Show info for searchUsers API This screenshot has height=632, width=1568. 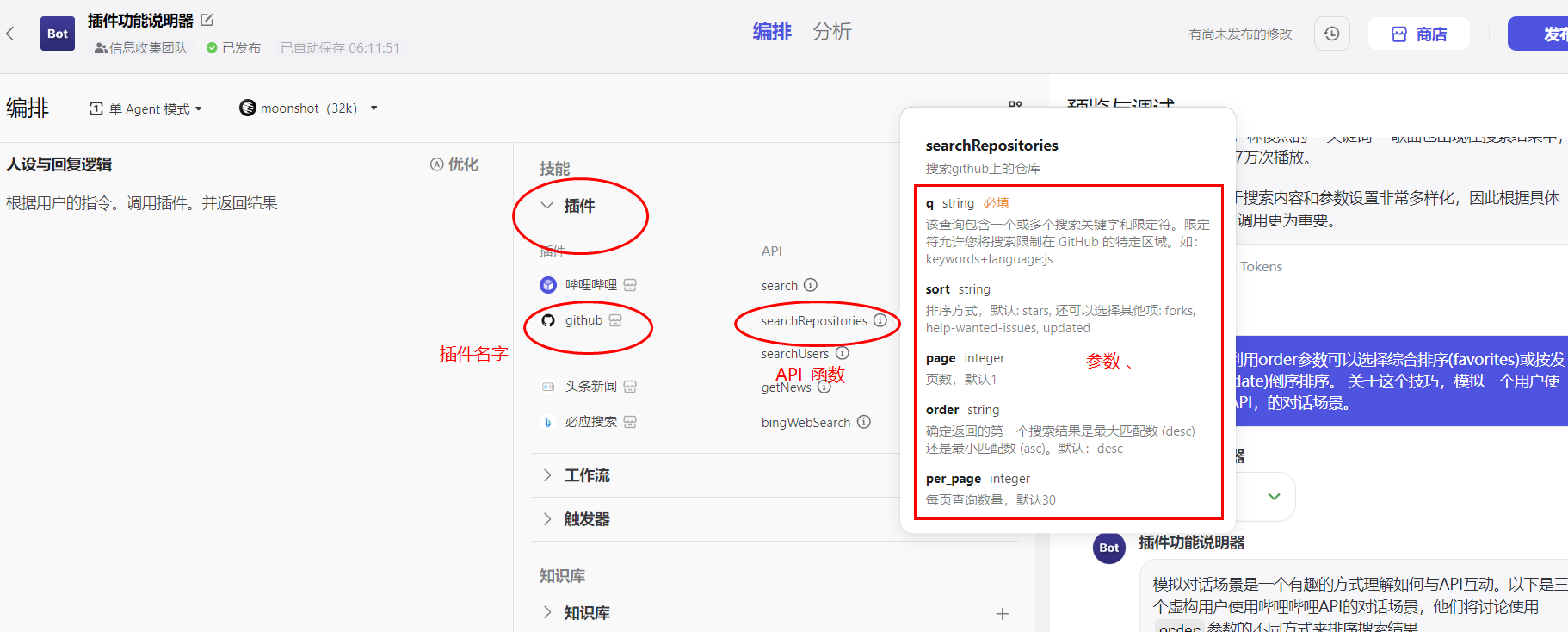tap(843, 353)
